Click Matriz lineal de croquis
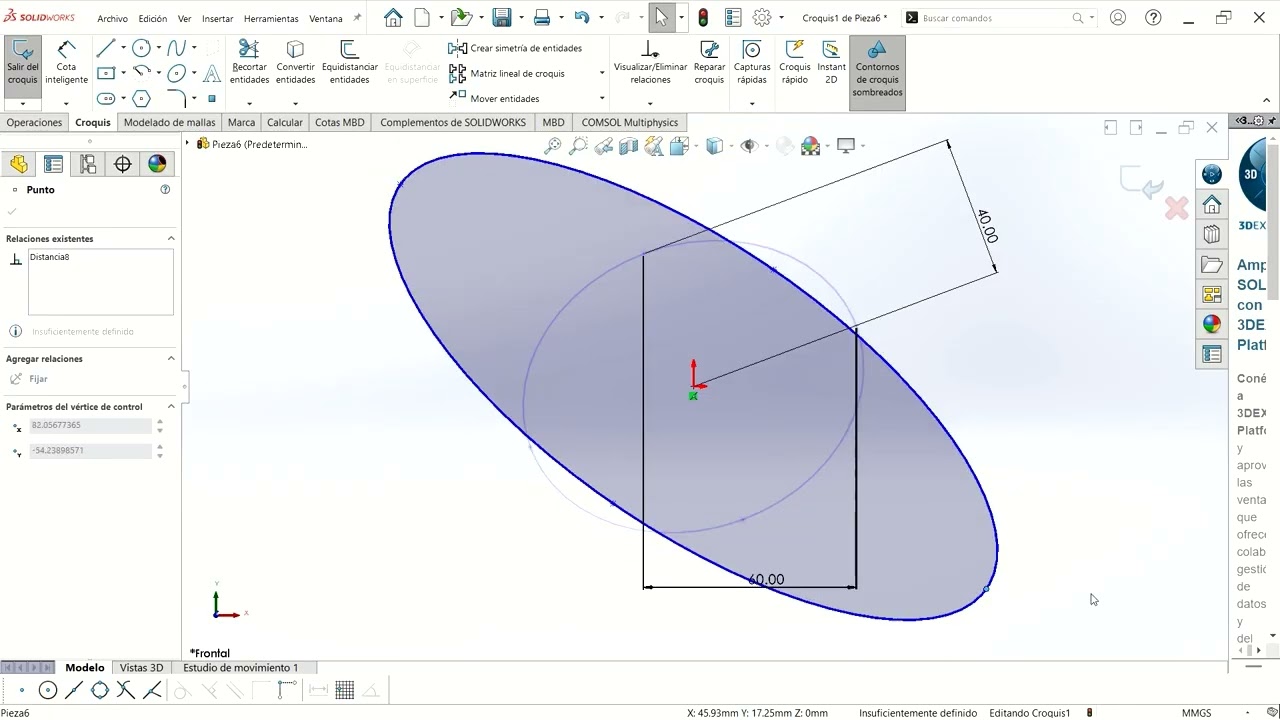 (x=507, y=73)
